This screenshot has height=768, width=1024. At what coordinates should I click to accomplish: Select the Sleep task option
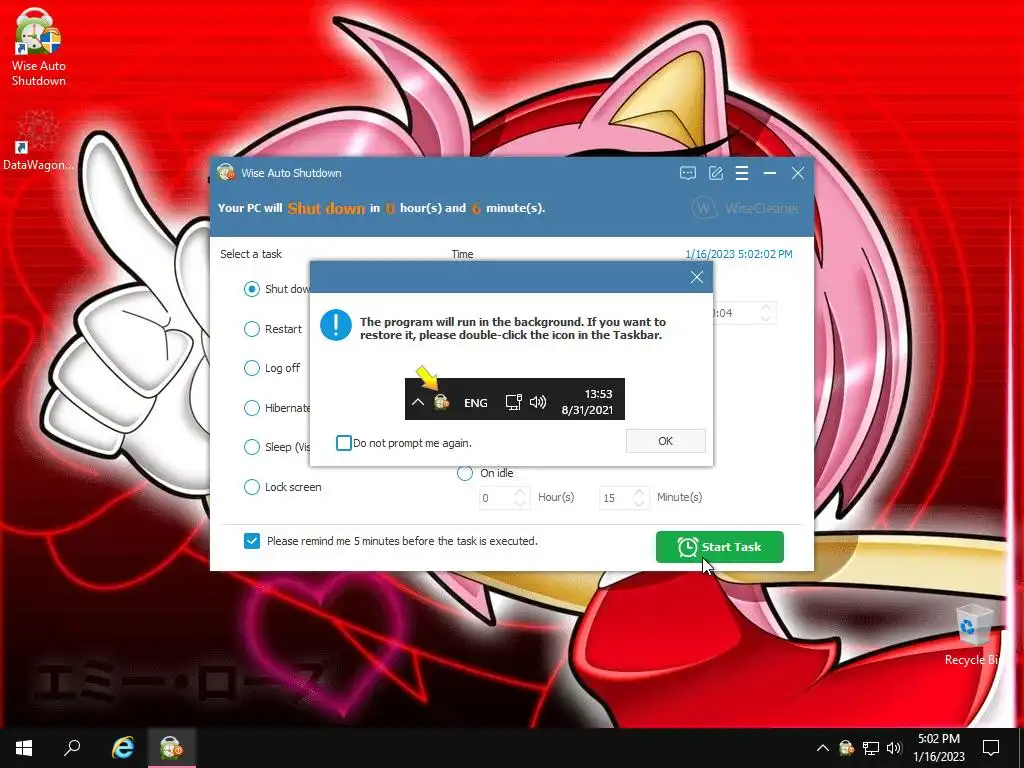(251, 447)
